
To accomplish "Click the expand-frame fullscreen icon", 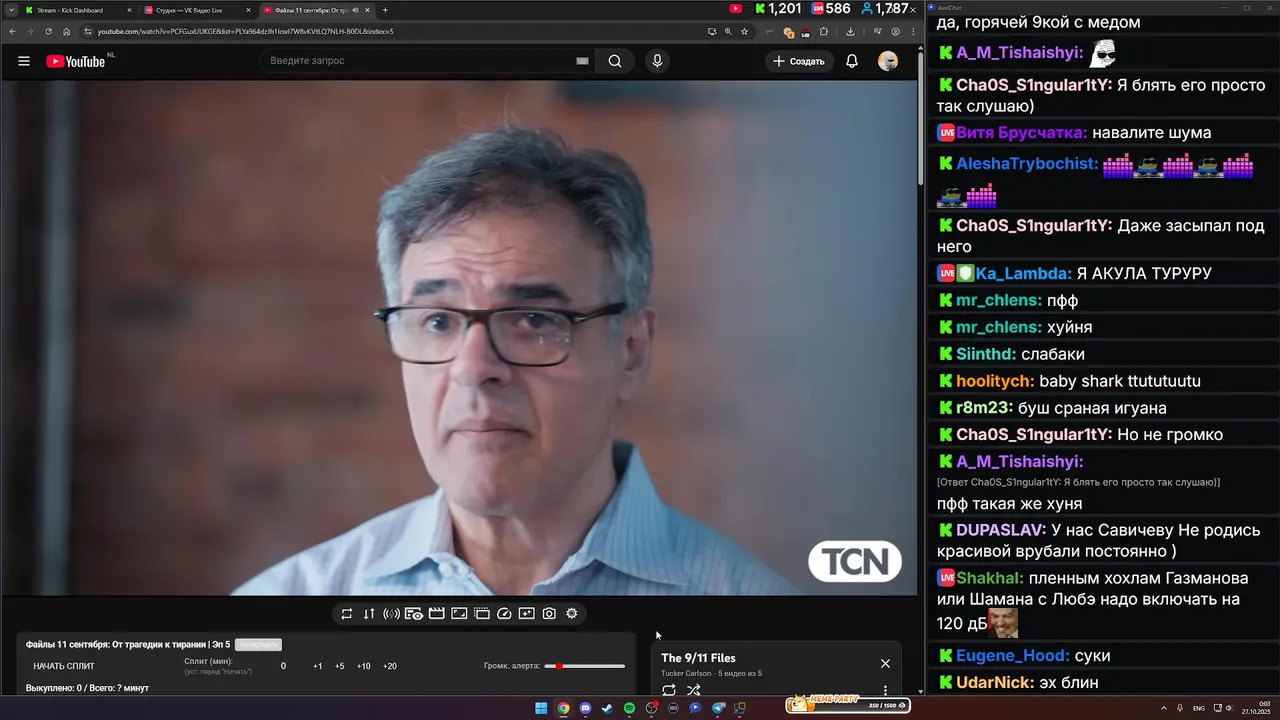I will pos(459,614).
